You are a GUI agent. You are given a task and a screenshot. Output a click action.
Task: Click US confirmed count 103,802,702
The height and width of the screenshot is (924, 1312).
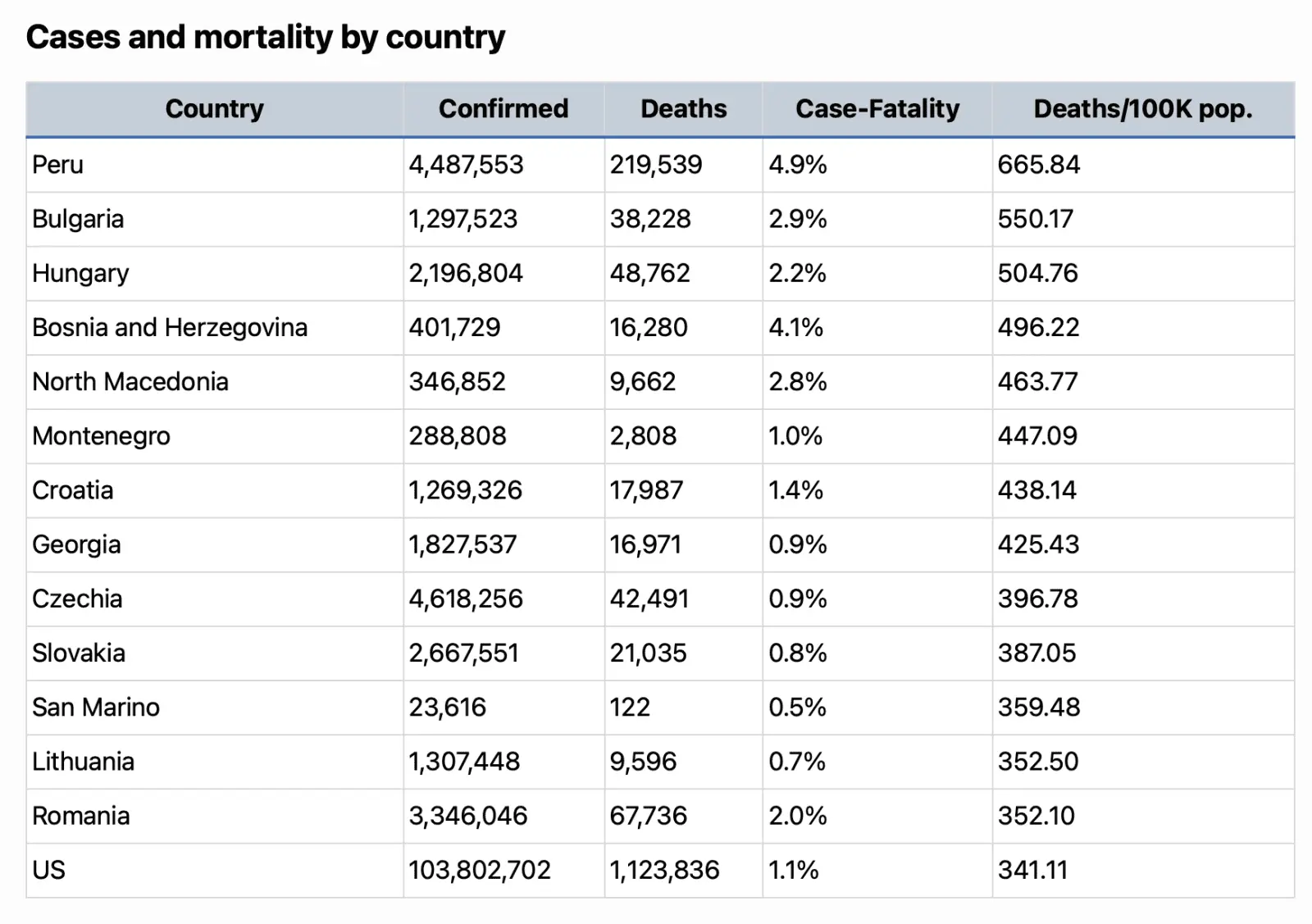pos(480,870)
